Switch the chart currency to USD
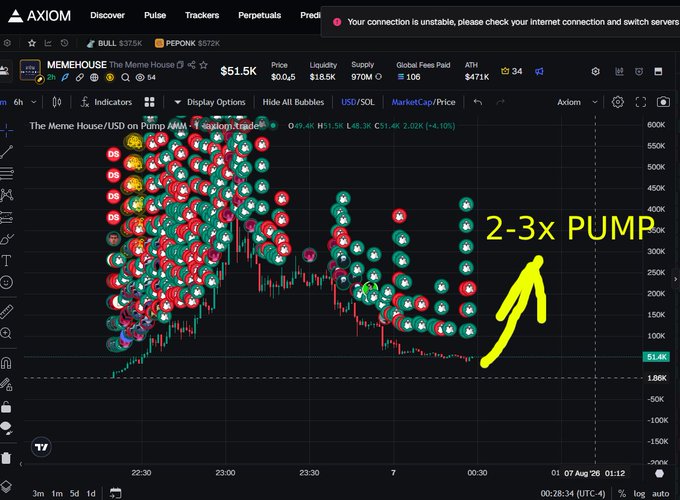 click(x=348, y=102)
